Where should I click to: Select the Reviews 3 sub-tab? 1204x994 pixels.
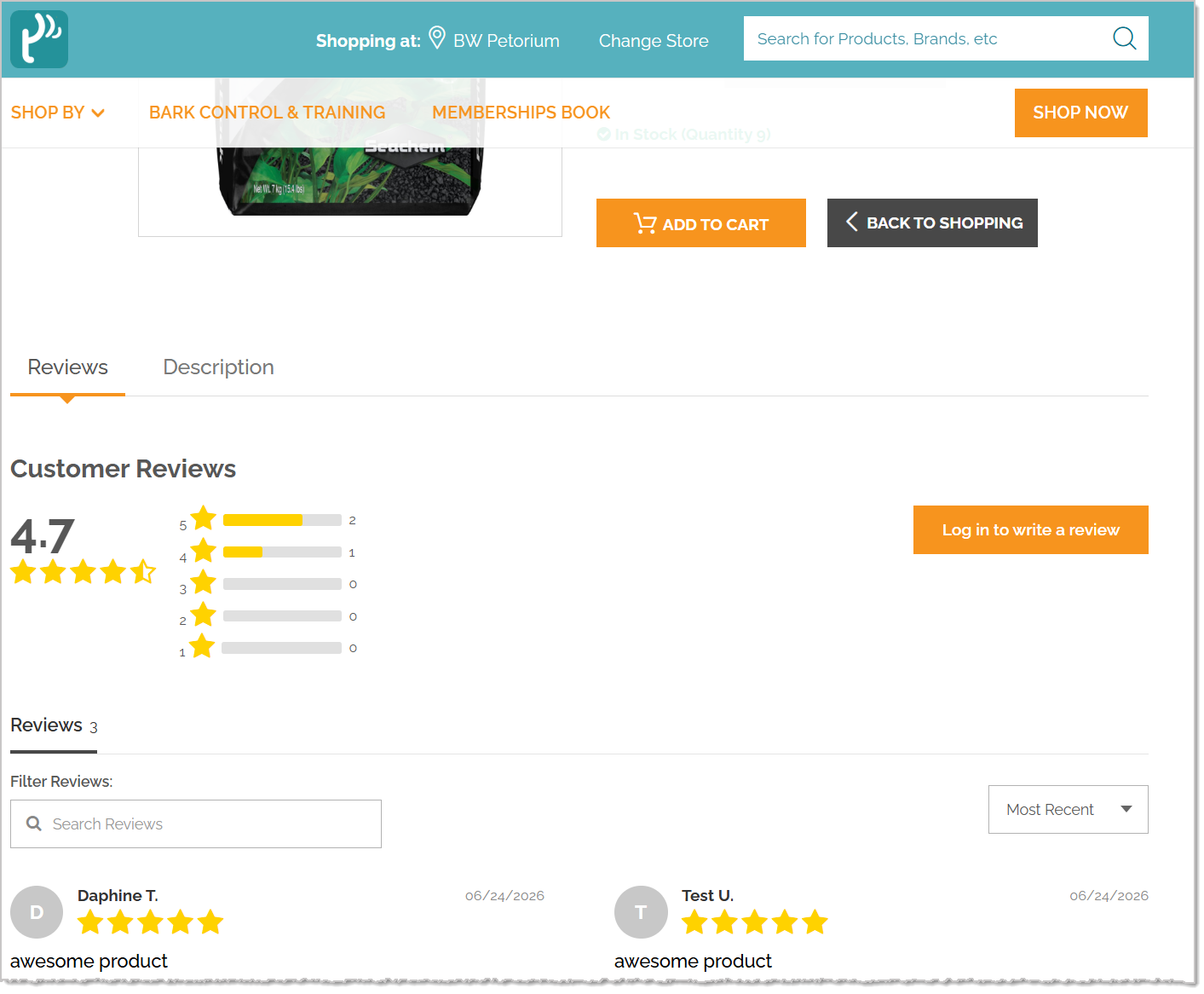point(54,726)
